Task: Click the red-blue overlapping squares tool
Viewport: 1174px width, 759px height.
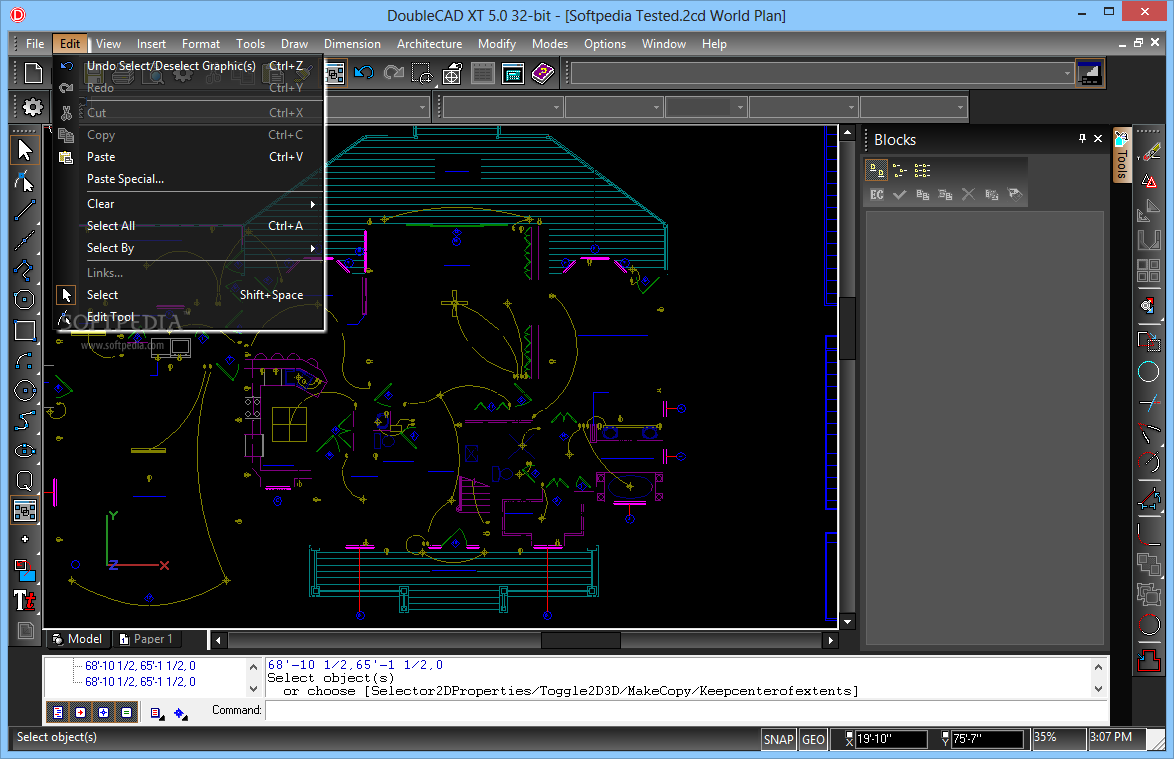Action: pos(25,570)
